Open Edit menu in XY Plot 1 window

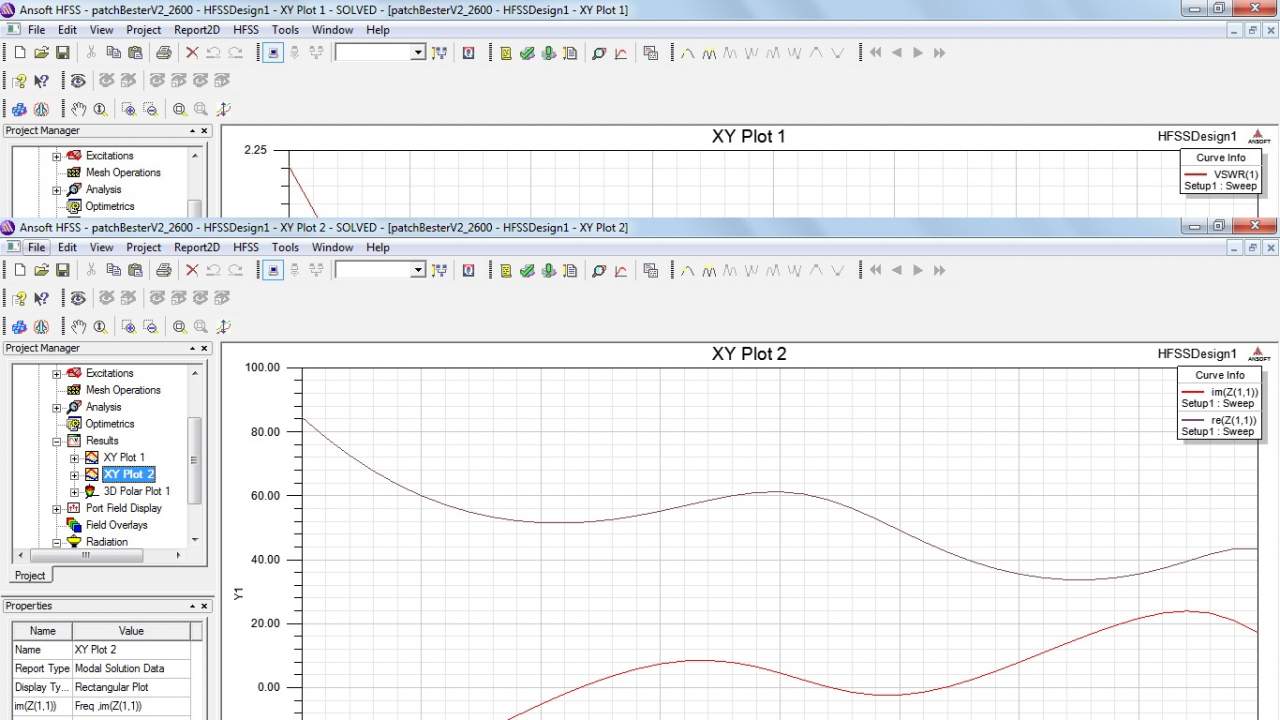[x=67, y=30]
